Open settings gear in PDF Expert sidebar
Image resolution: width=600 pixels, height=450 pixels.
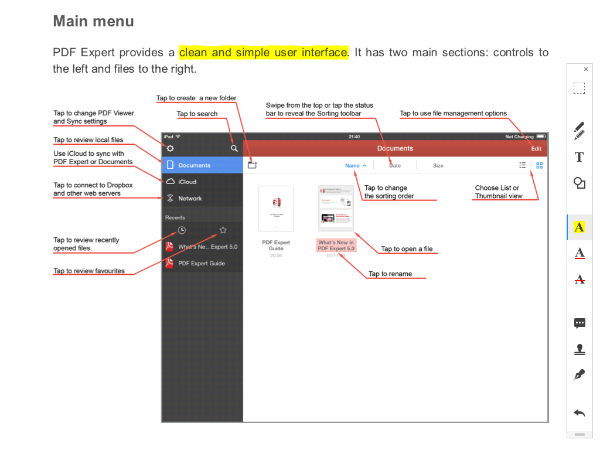tap(170, 148)
